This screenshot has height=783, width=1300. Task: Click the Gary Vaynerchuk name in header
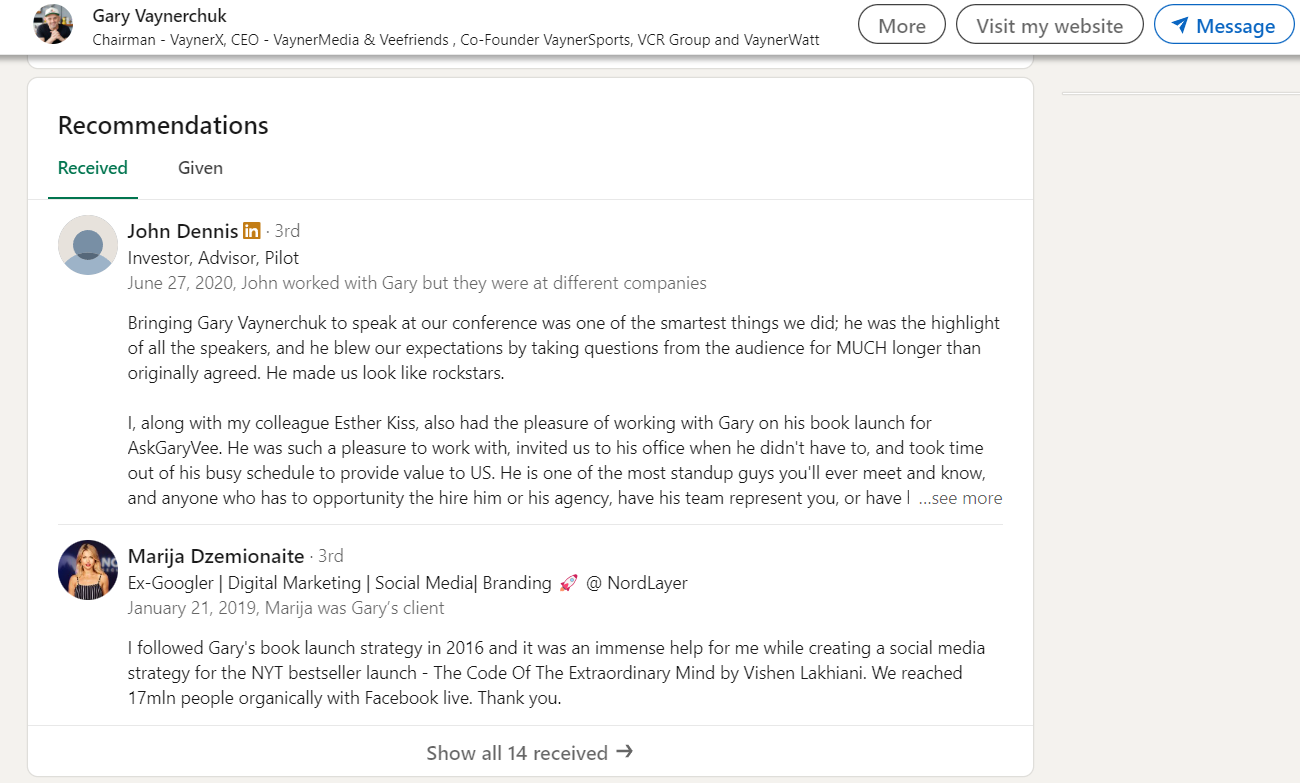point(159,16)
